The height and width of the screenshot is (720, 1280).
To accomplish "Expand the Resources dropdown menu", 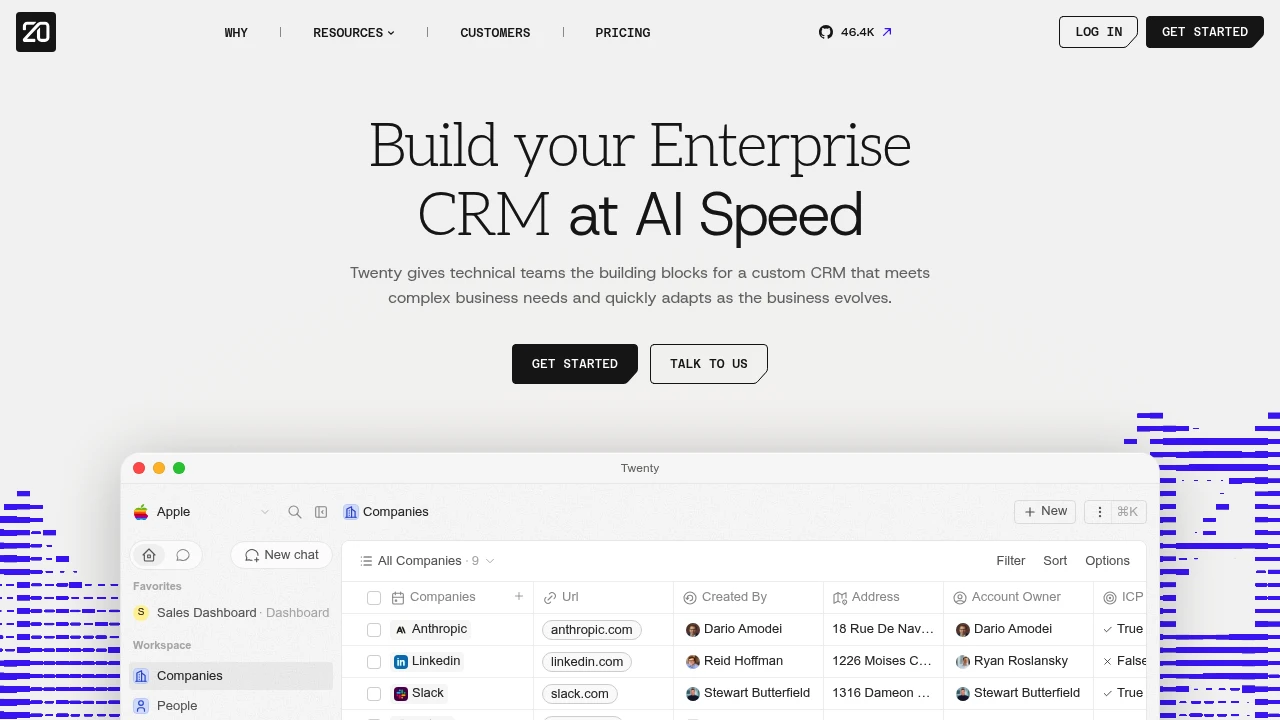I will (x=354, y=33).
